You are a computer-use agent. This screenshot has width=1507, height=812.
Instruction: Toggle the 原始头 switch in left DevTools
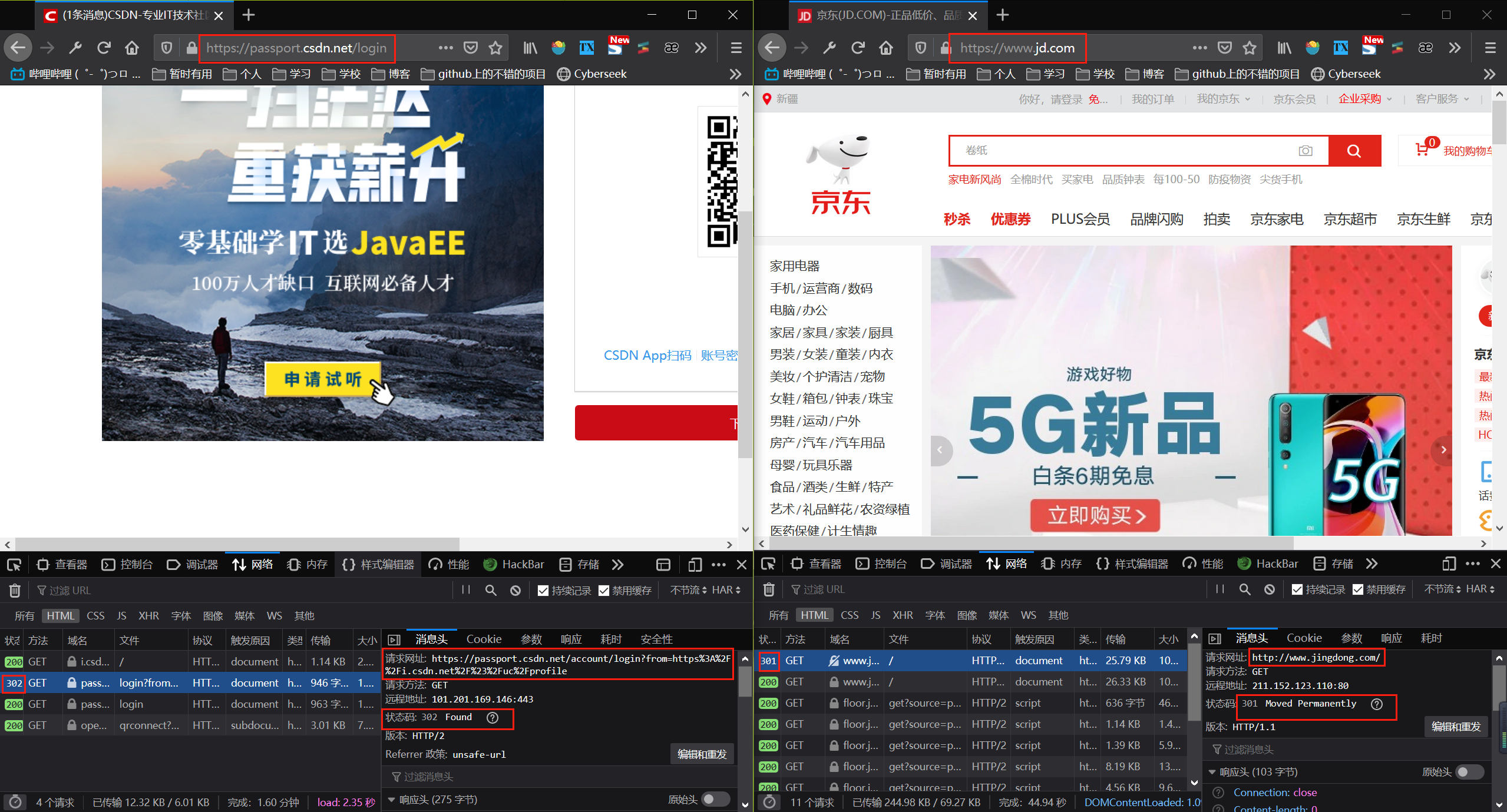pos(716,800)
